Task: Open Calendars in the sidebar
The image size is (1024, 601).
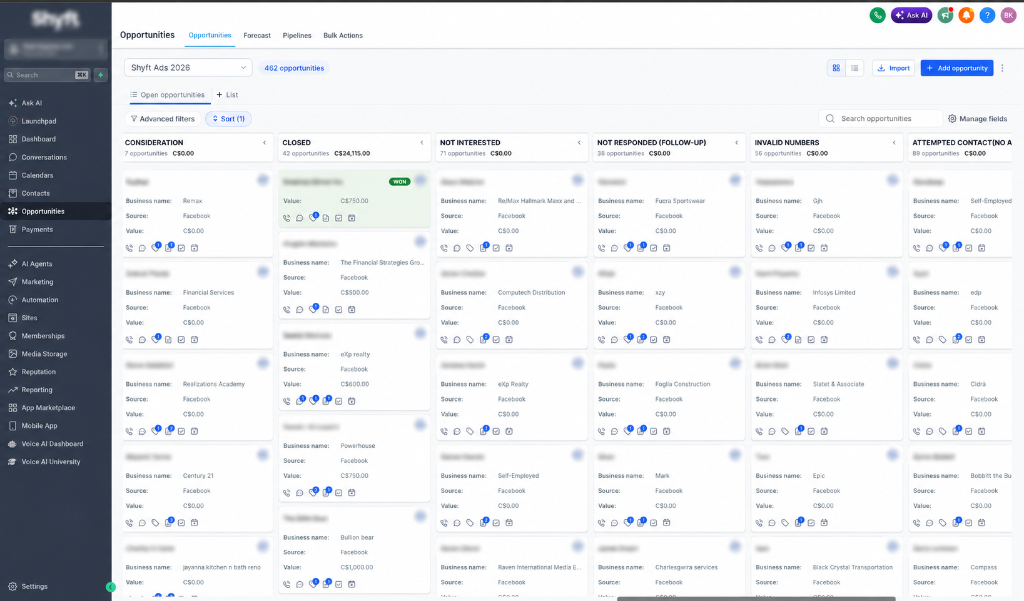Action: click(37, 175)
